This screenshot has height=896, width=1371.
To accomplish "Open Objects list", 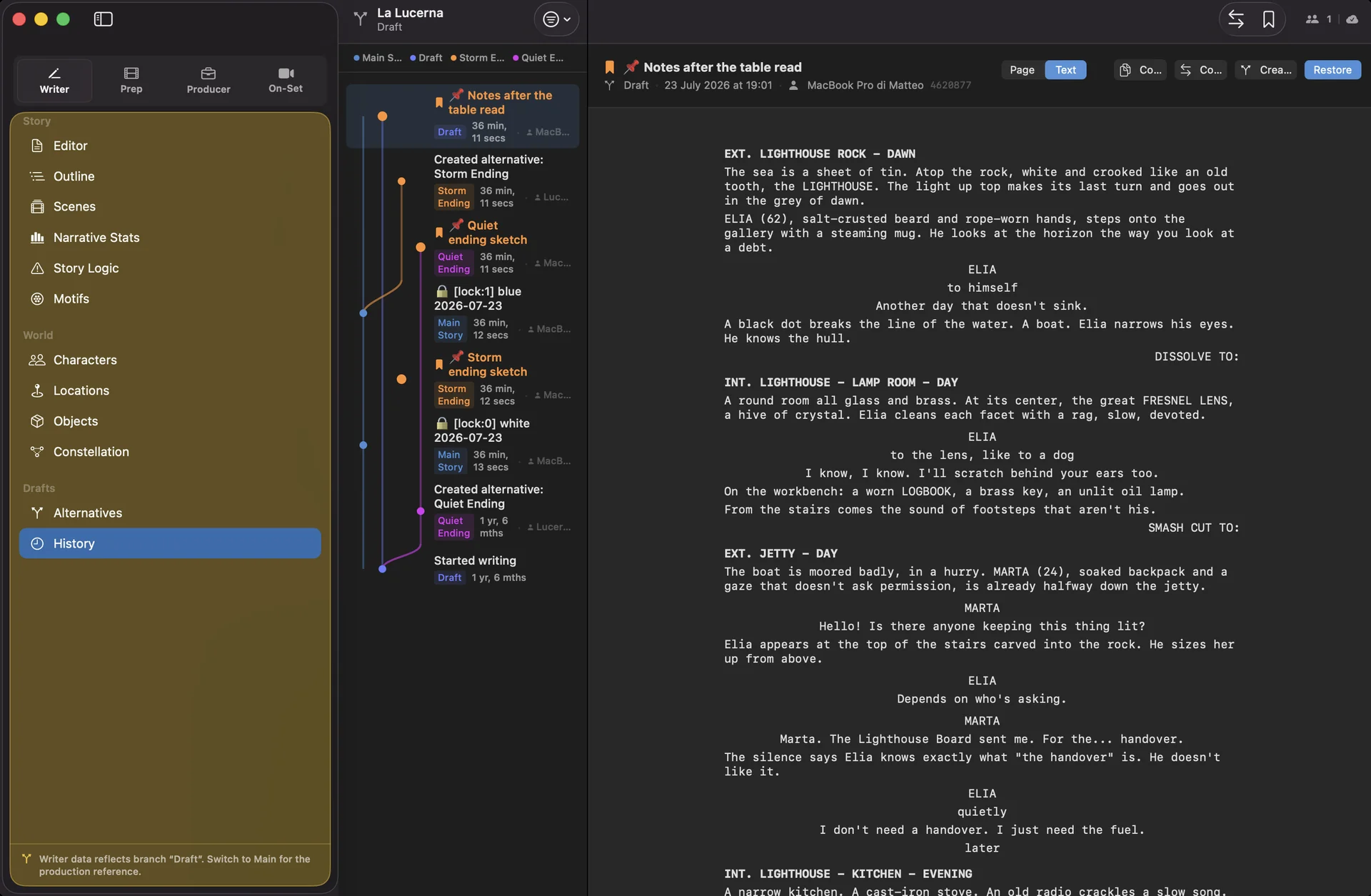I will (x=170, y=421).
